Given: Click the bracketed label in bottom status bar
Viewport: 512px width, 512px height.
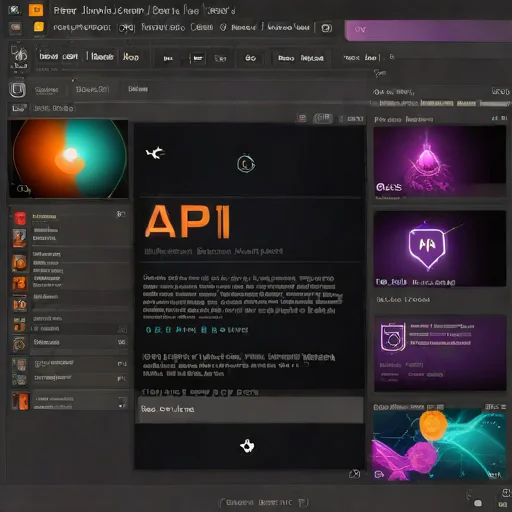Looking at the screenshot, I should coord(263,502).
